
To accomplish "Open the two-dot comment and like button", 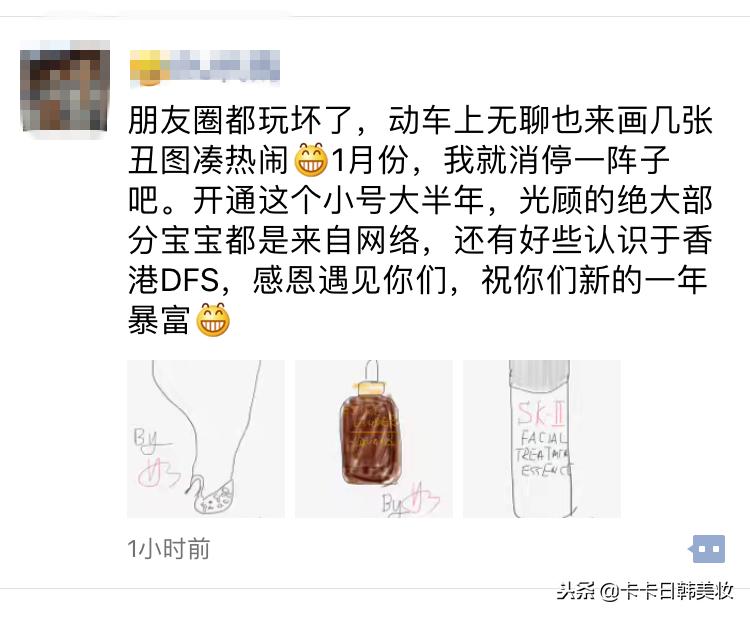I will (706, 549).
